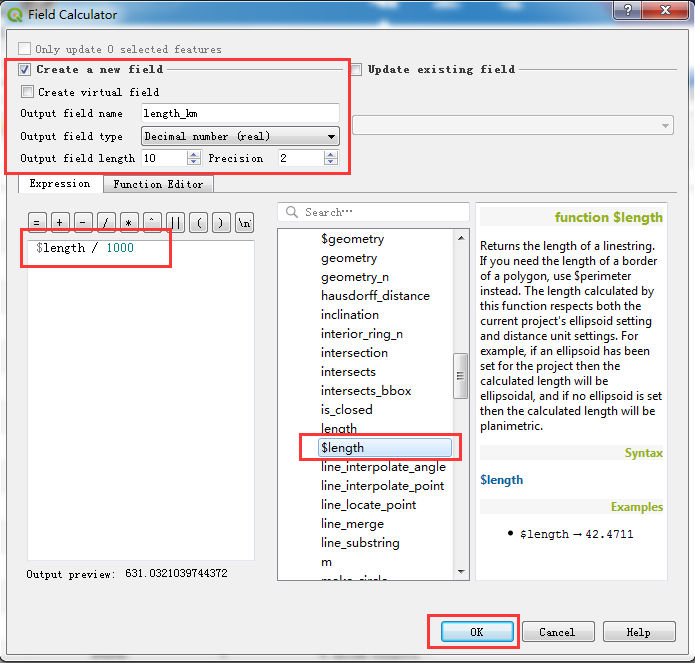695x663 pixels.
Task: Insert the power caret operator
Action: [152, 222]
